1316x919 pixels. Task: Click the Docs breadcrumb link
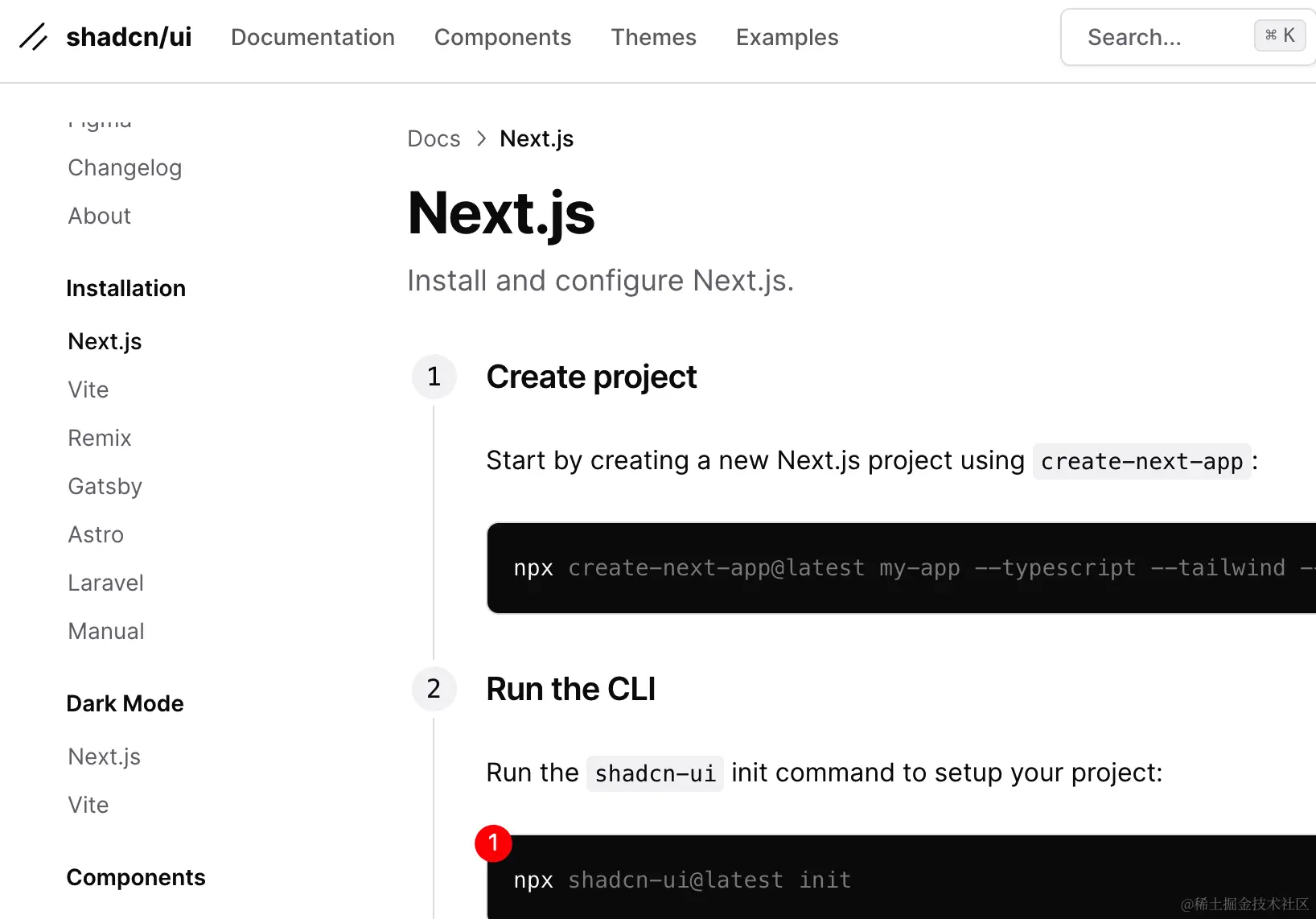pos(434,138)
